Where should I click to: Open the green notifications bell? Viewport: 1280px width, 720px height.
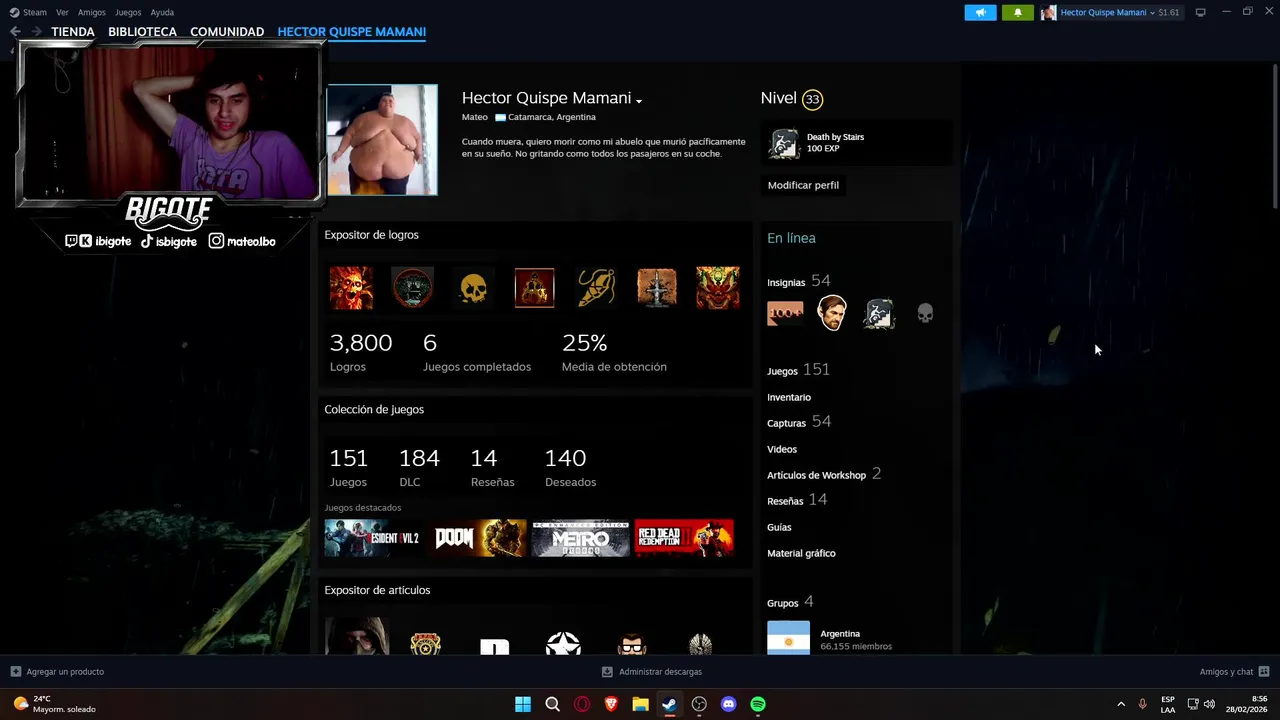1017,12
